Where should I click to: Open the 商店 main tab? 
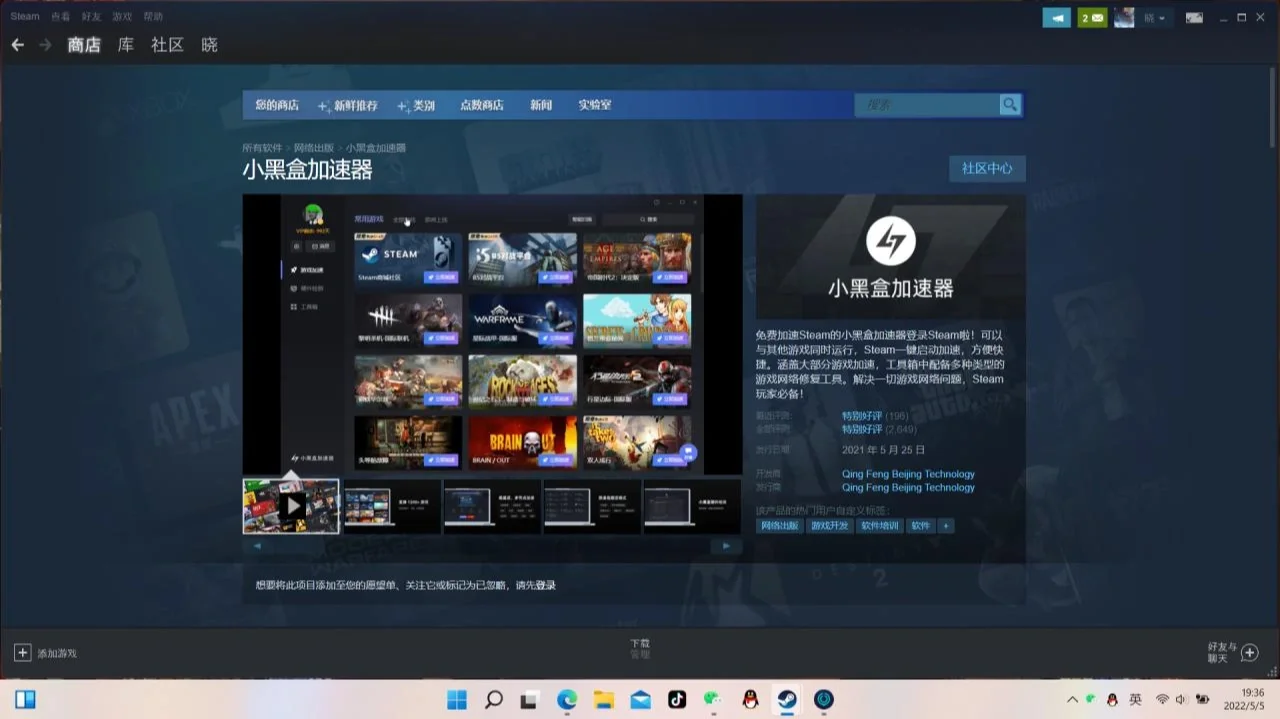pos(84,45)
